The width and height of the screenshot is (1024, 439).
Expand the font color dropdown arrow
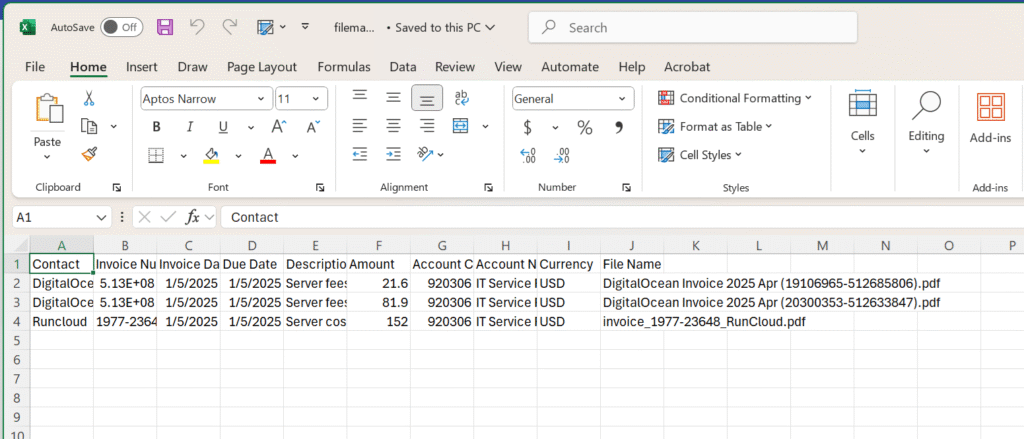[295, 155]
